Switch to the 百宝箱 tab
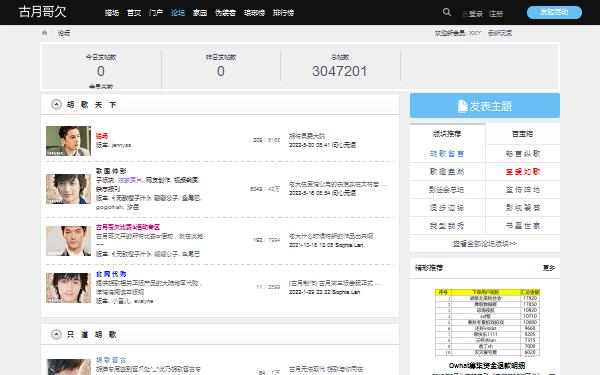Screen dimensions: 600x375 pyautogui.click(x=522, y=134)
